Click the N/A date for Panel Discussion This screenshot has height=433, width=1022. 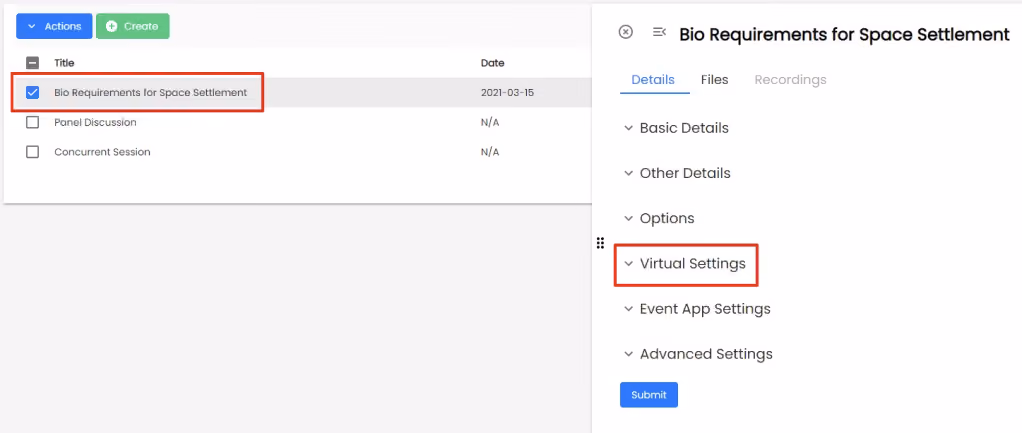(x=489, y=122)
